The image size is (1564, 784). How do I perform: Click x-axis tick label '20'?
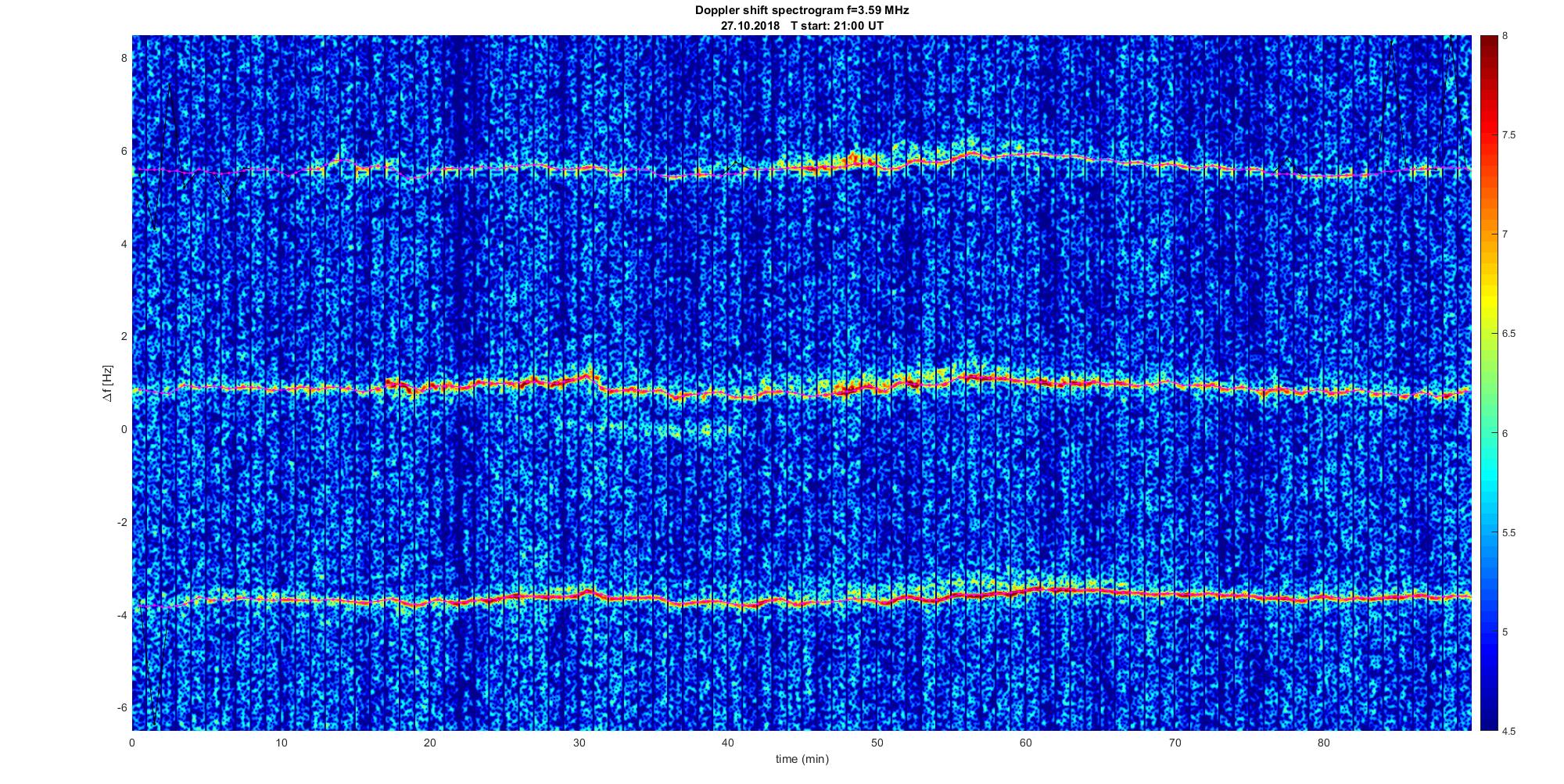(x=430, y=743)
